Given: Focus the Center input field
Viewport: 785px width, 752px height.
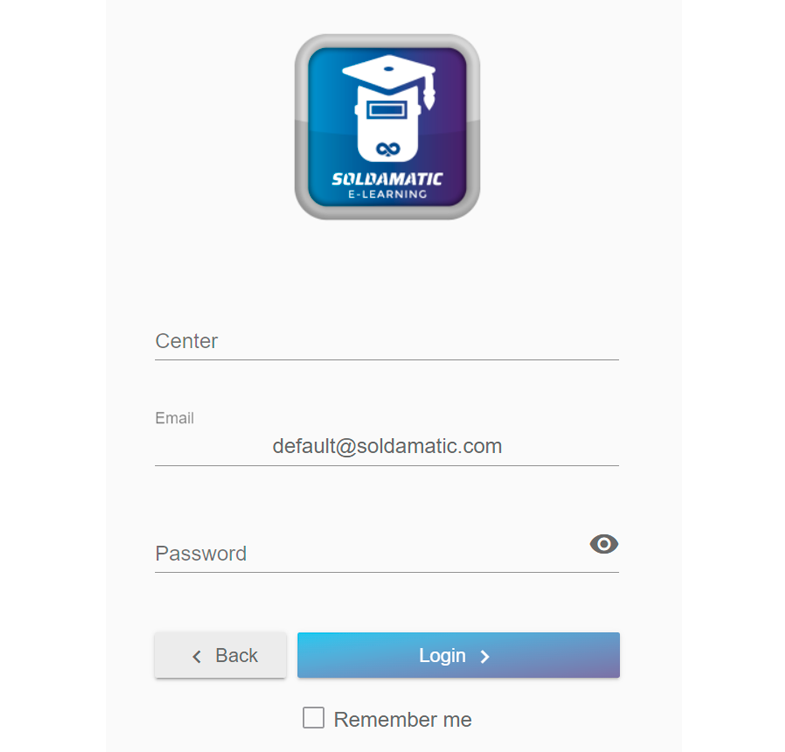Looking at the screenshot, I should 387,341.
